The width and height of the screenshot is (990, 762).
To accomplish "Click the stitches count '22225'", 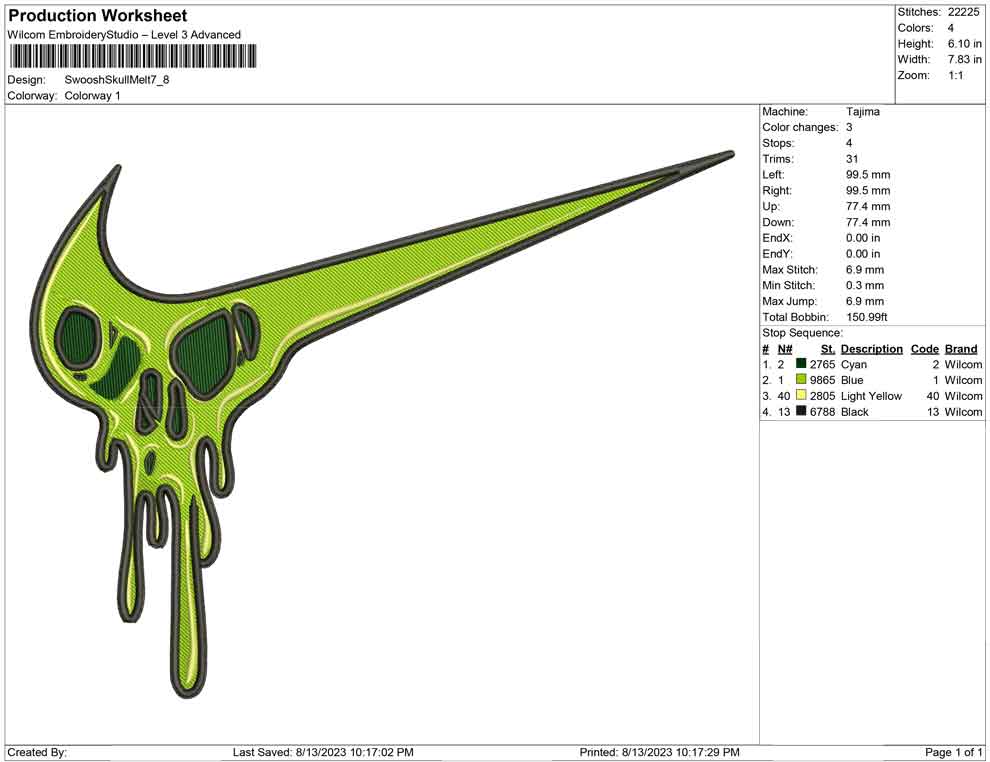I will point(963,12).
